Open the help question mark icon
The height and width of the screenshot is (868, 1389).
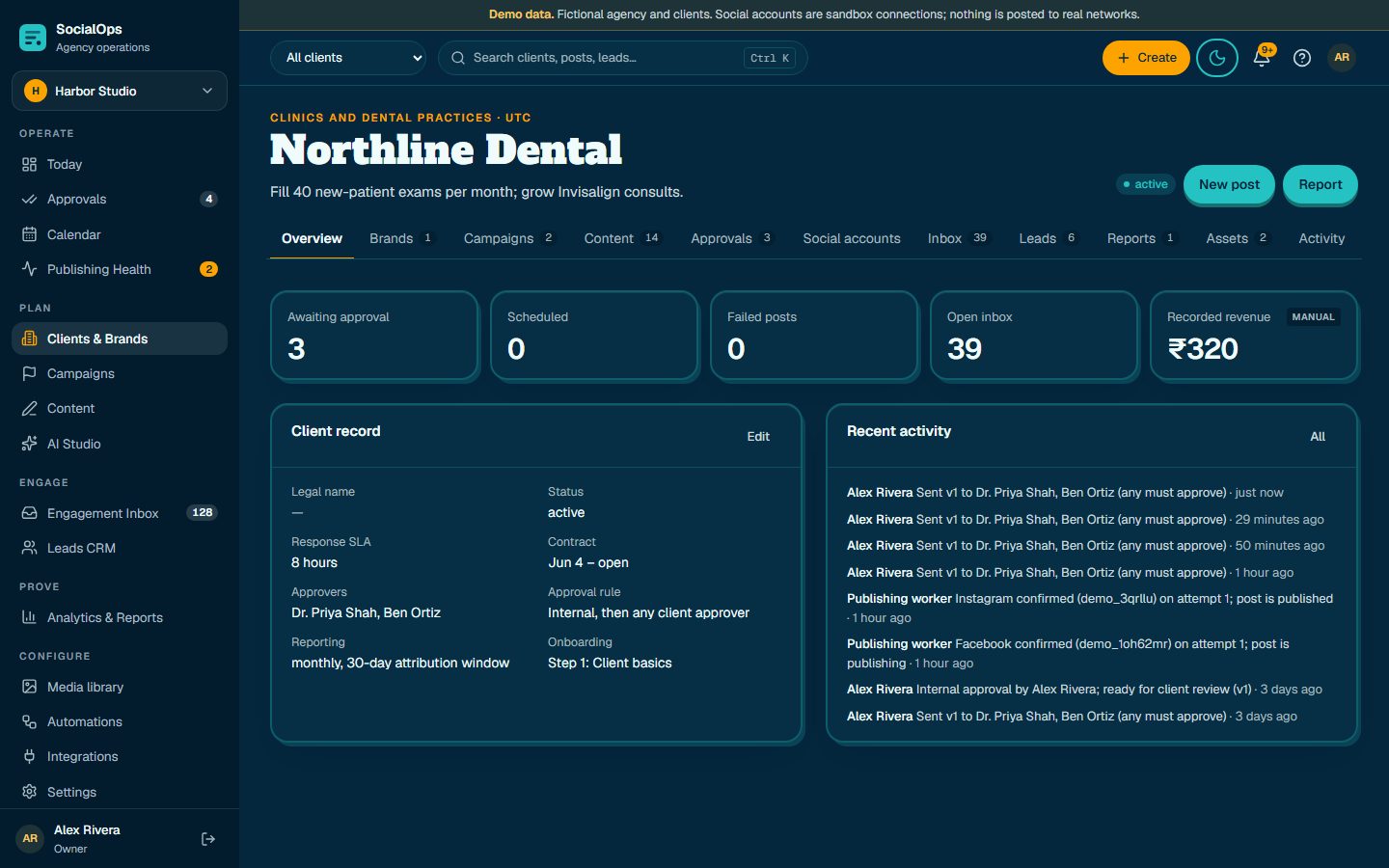click(1302, 58)
